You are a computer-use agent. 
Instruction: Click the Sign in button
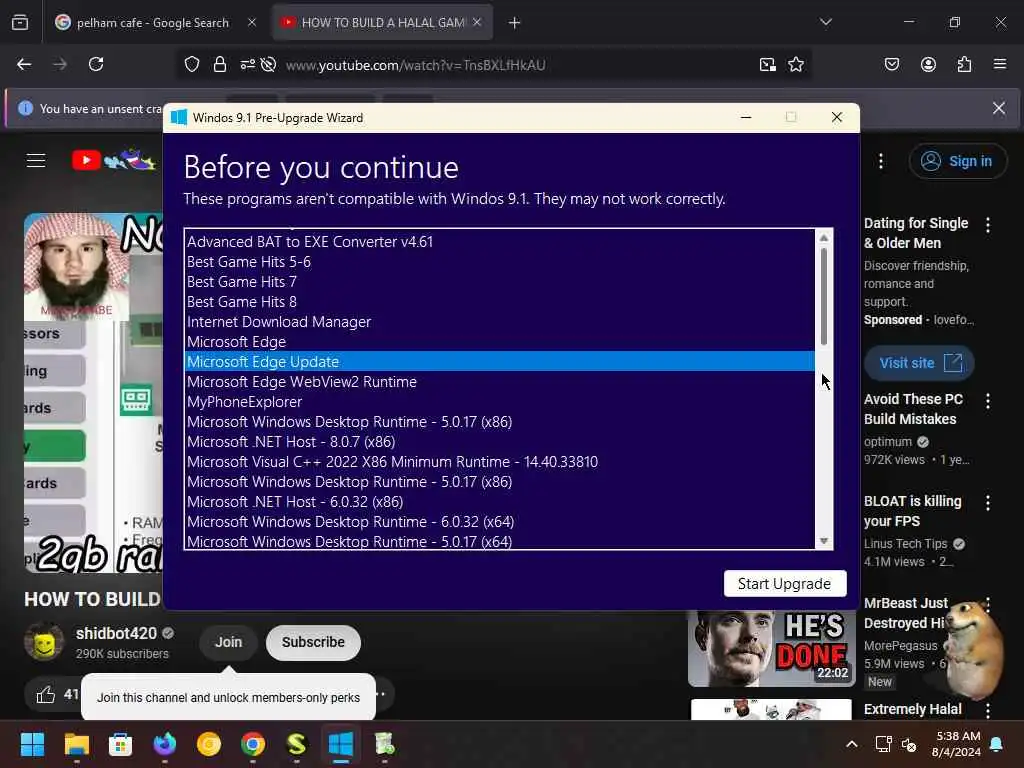[958, 161]
